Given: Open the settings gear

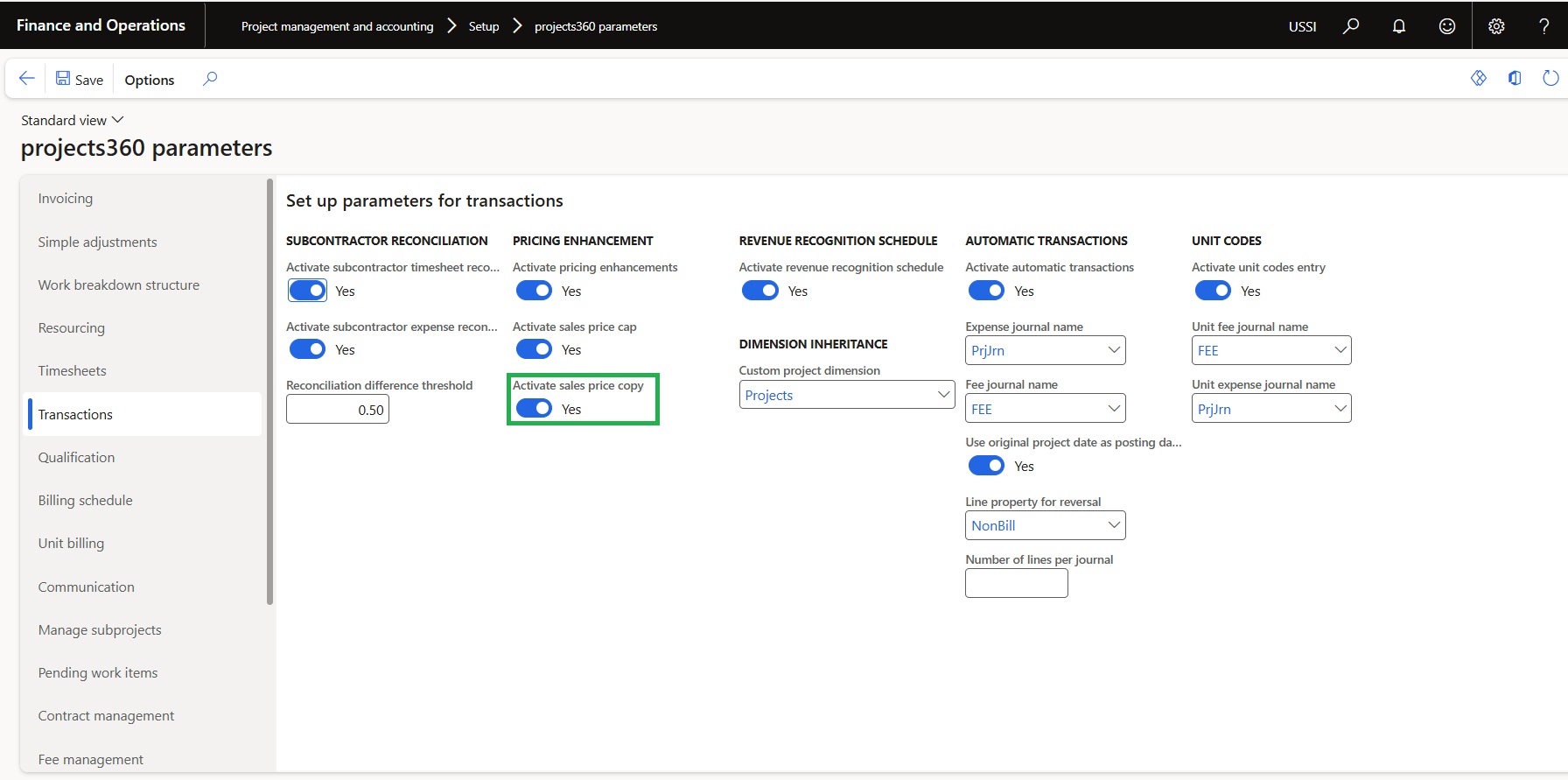Looking at the screenshot, I should coord(1496,26).
